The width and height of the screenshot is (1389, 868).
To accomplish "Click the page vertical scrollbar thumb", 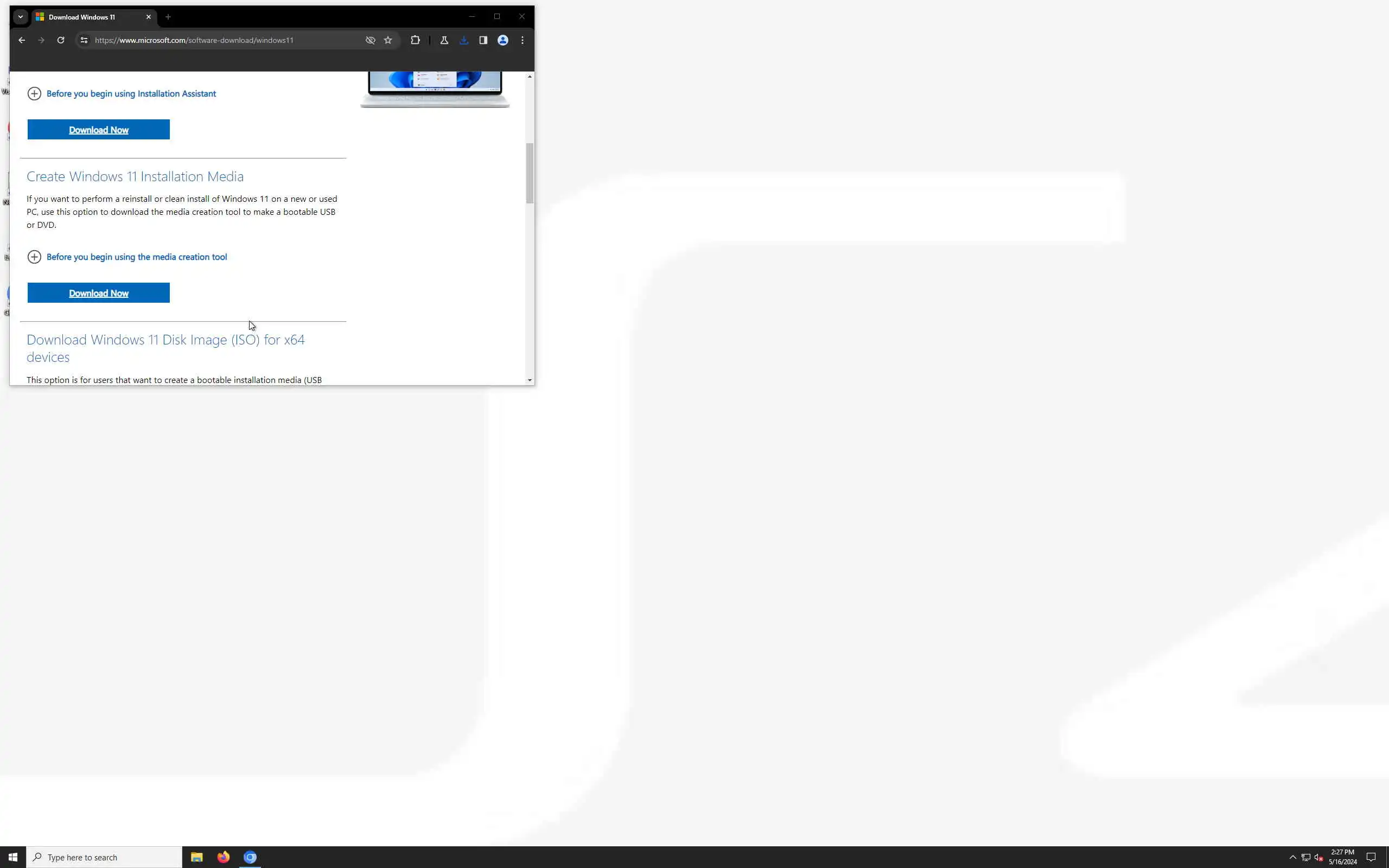I will [529, 173].
